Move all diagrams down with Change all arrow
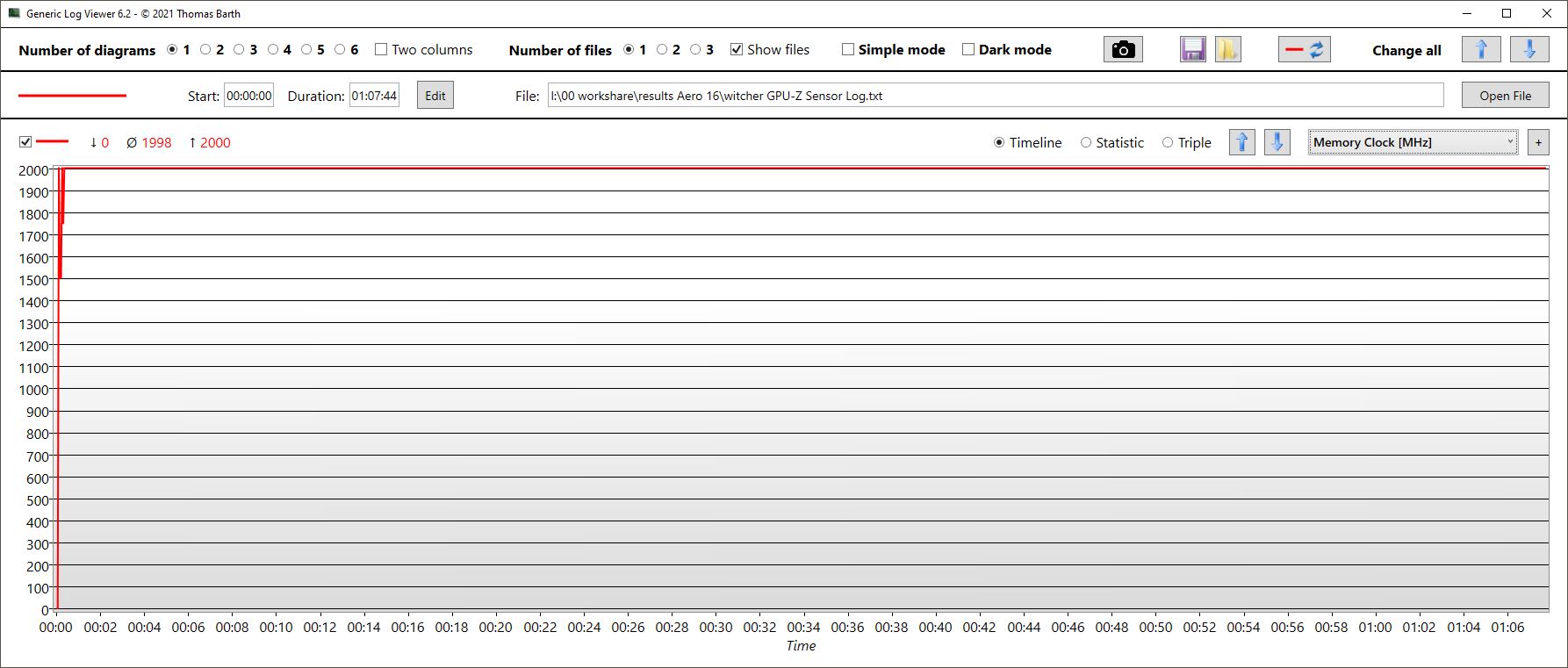The image size is (1568, 668). click(x=1529, y=50)
